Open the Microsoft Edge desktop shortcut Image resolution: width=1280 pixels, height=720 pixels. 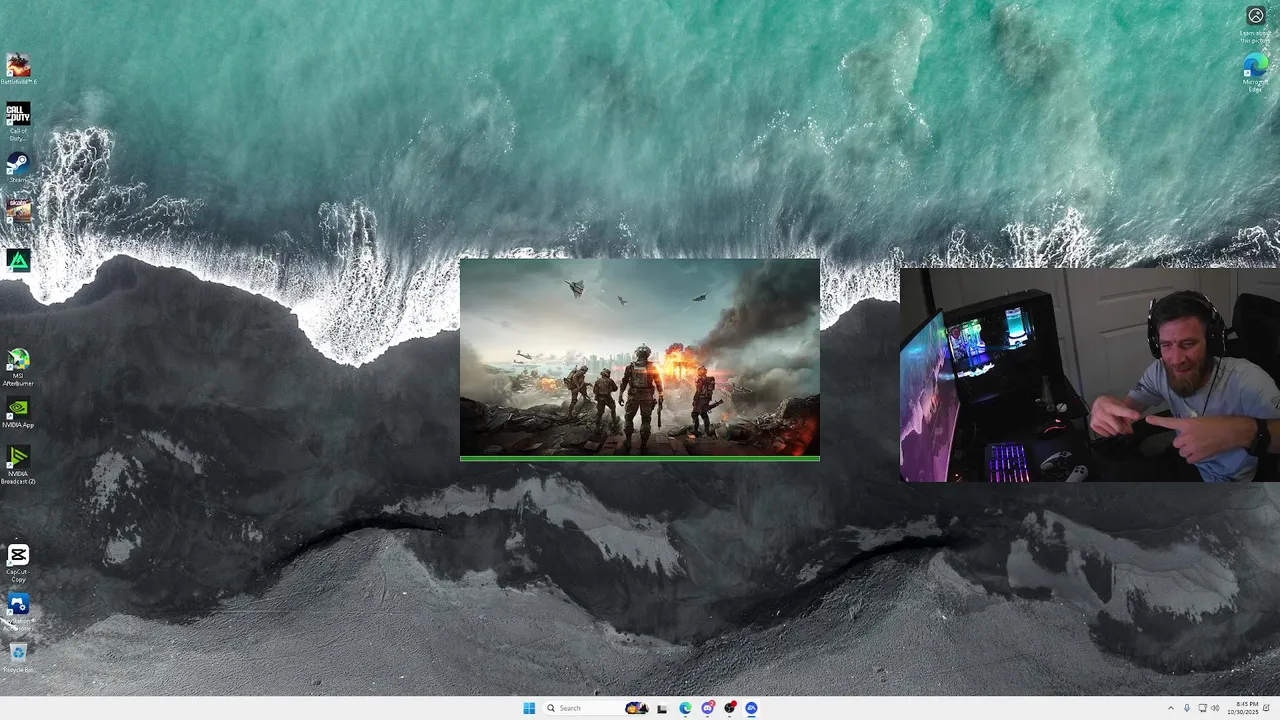coord(1255,74)
